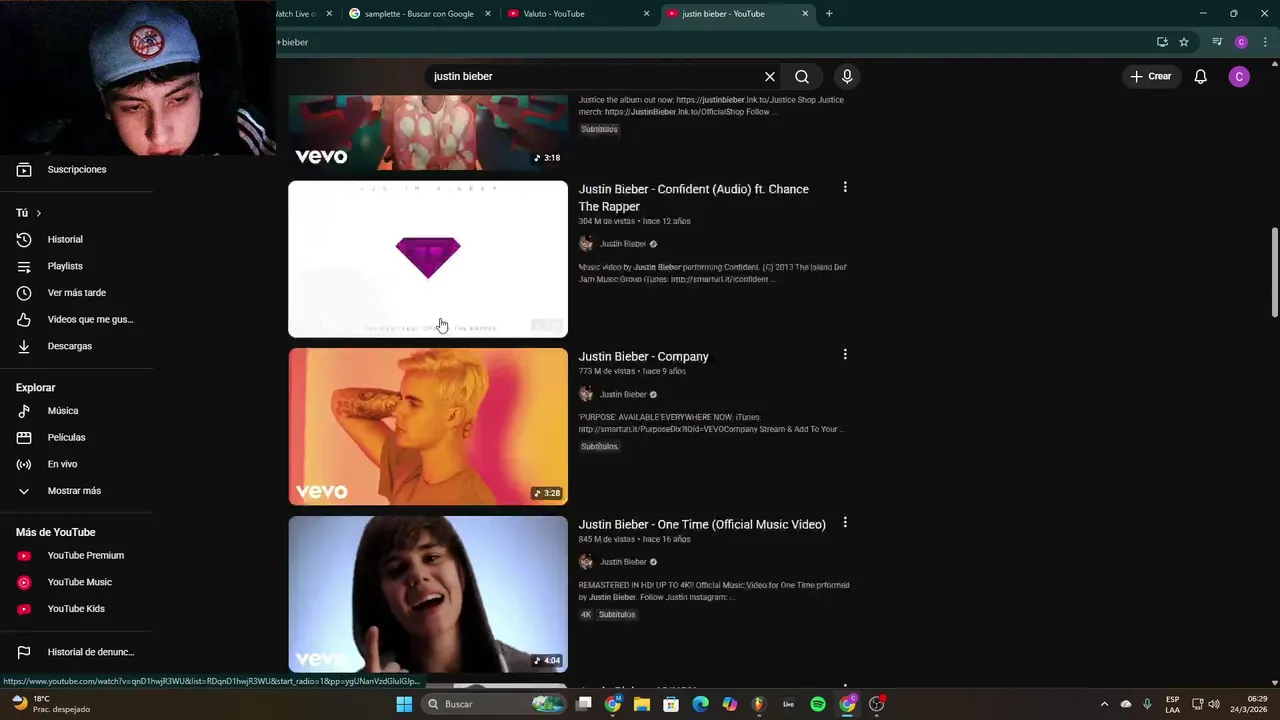Open Windows Start menu
Image resolution: width=1280 pixels, height=720 pixels.
point(404,704)
